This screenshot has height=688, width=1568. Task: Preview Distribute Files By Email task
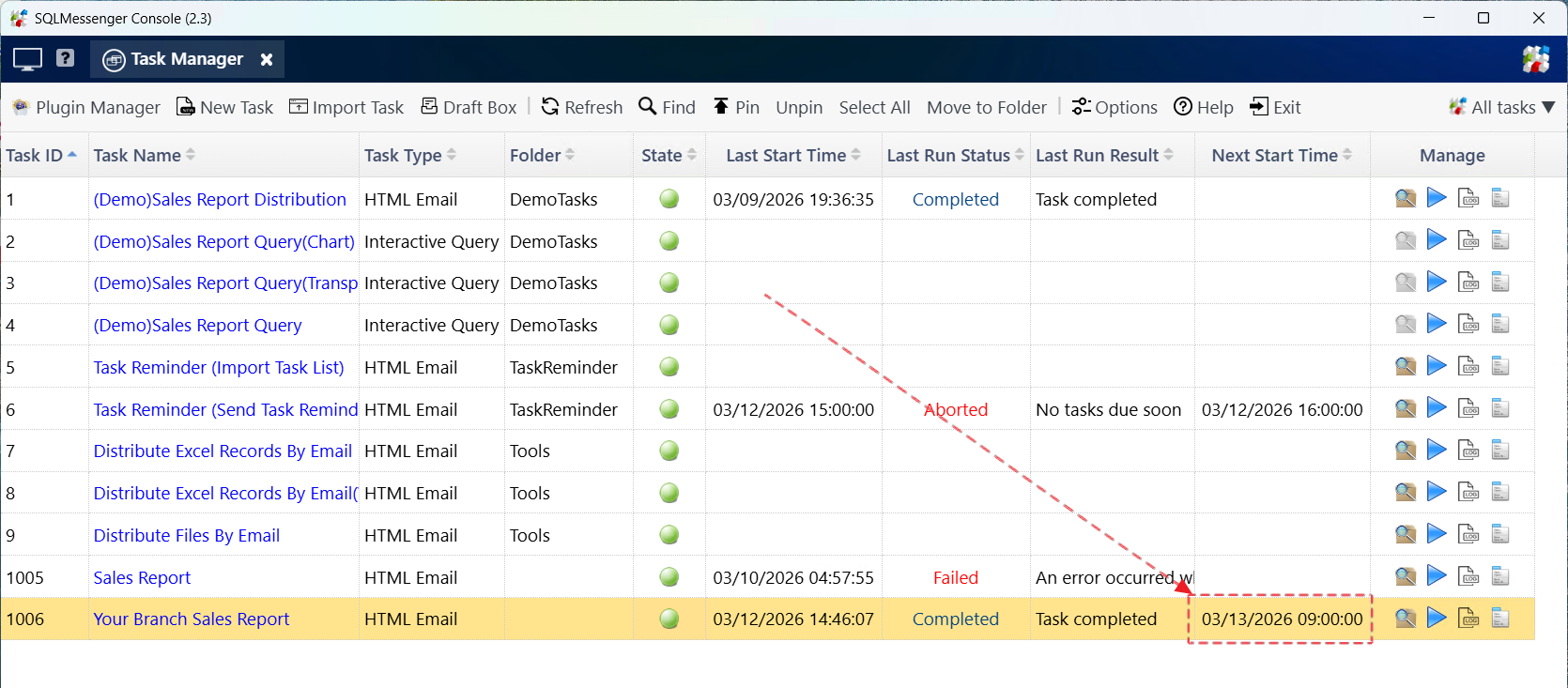1406,534
